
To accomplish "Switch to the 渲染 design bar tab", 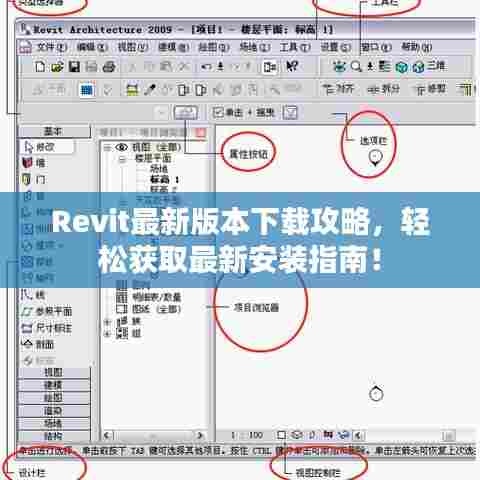I will point(53,411).
